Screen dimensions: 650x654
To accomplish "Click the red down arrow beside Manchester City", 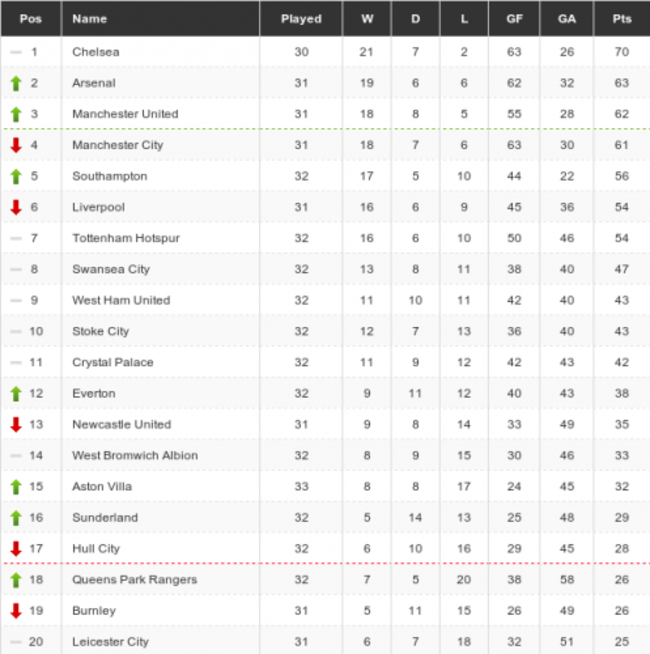I will tap(15, 146).
